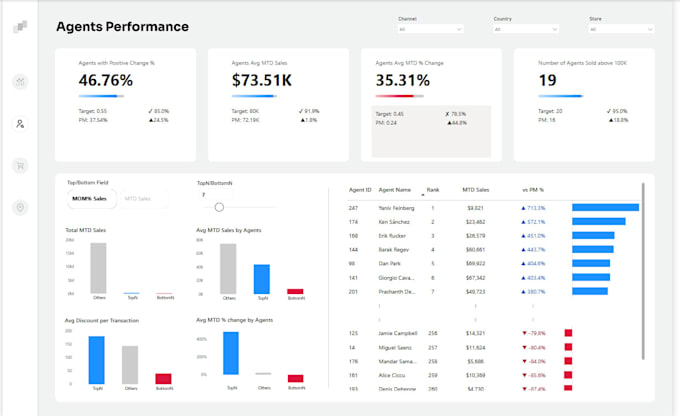
Task: Click the Rank column sort arrow
Action: pyautogui.click(x=423, y=195)
